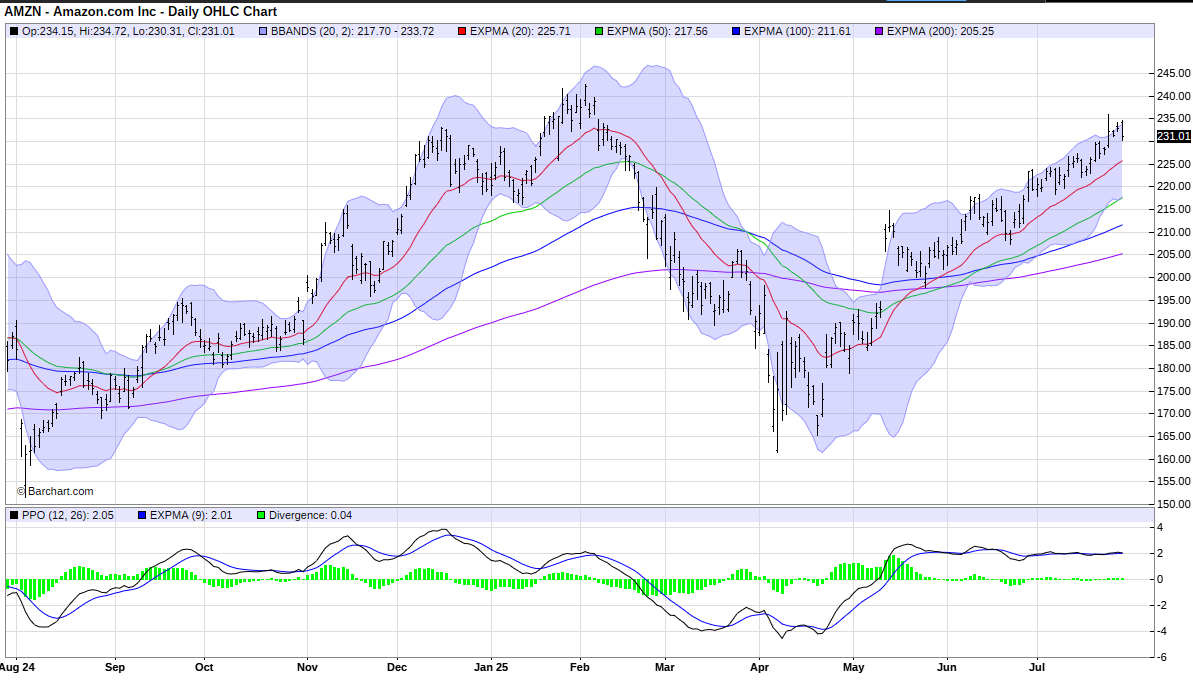Click the 170.00 price axis label

(x=1173, y=413)
